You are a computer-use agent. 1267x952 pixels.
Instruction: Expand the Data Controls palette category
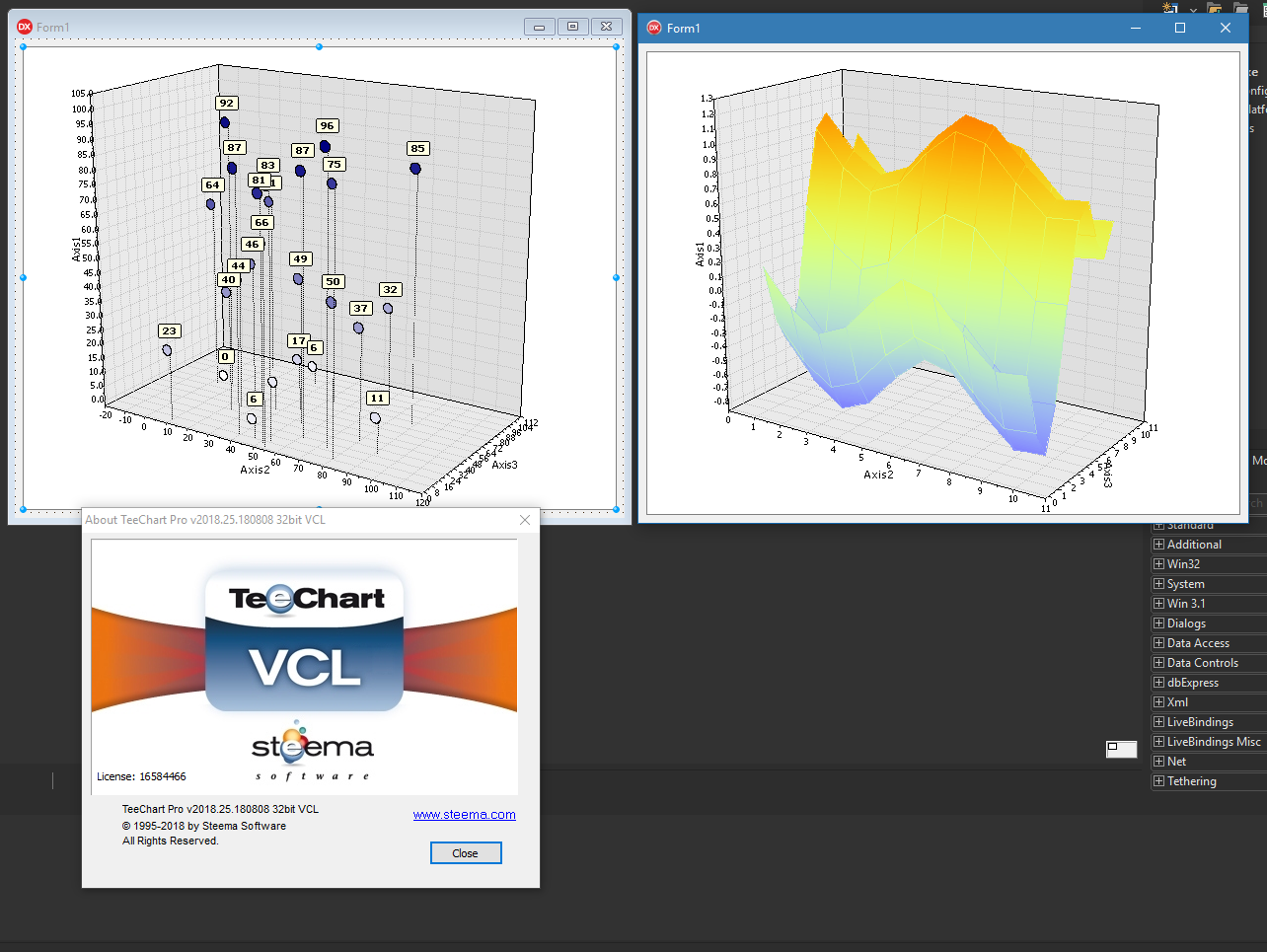point(1158,663)
